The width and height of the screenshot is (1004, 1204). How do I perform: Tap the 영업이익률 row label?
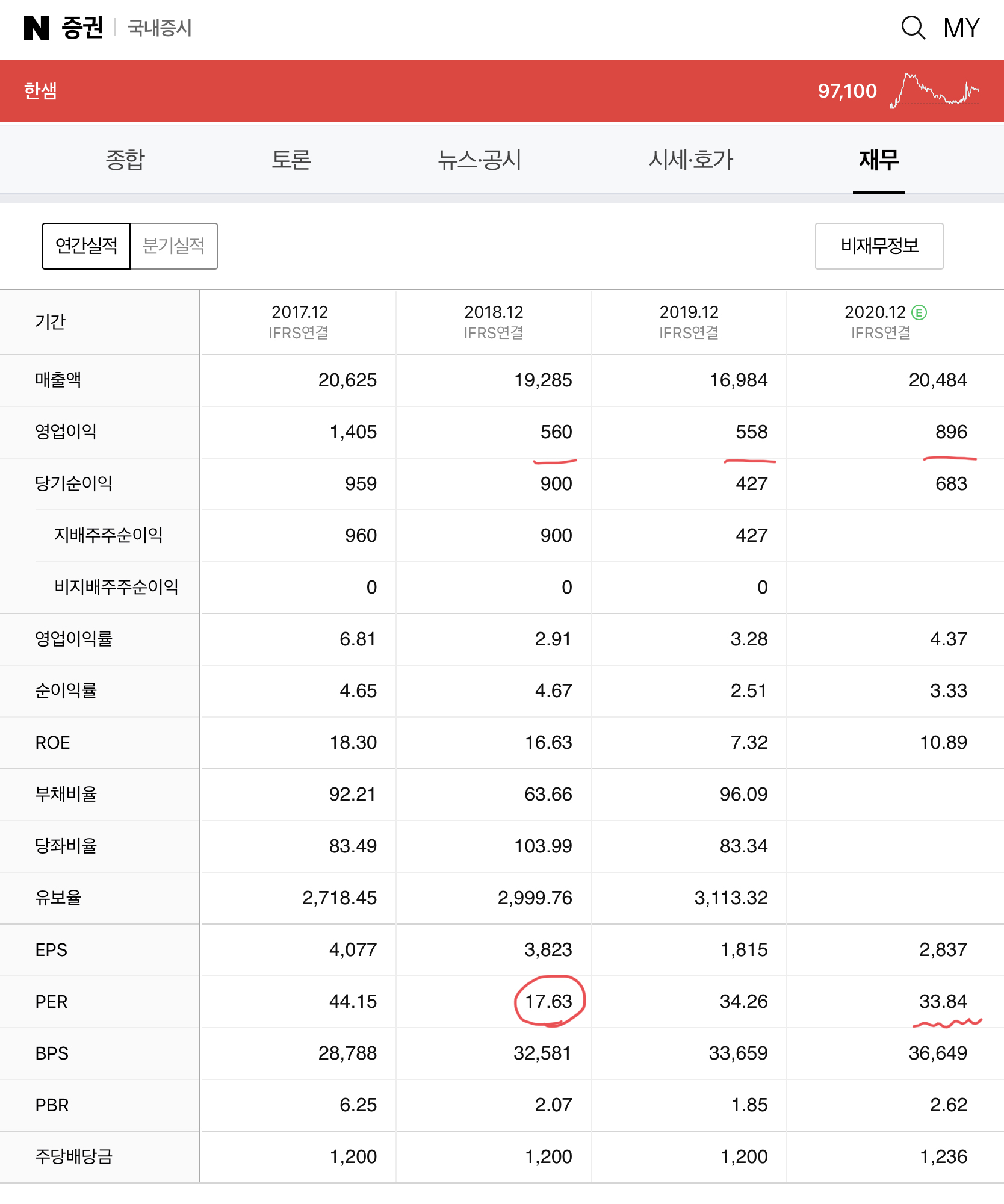74,639
